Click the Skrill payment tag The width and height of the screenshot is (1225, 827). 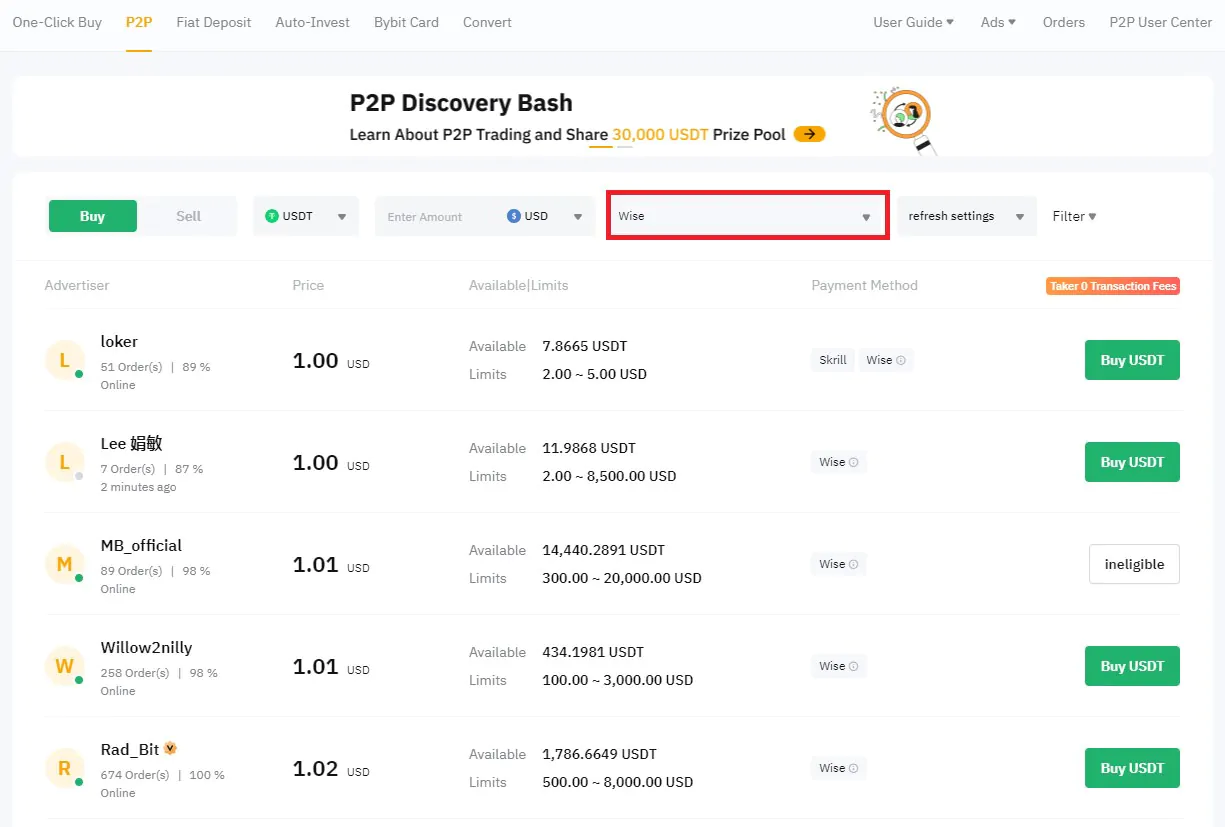(x=832, y=360)
